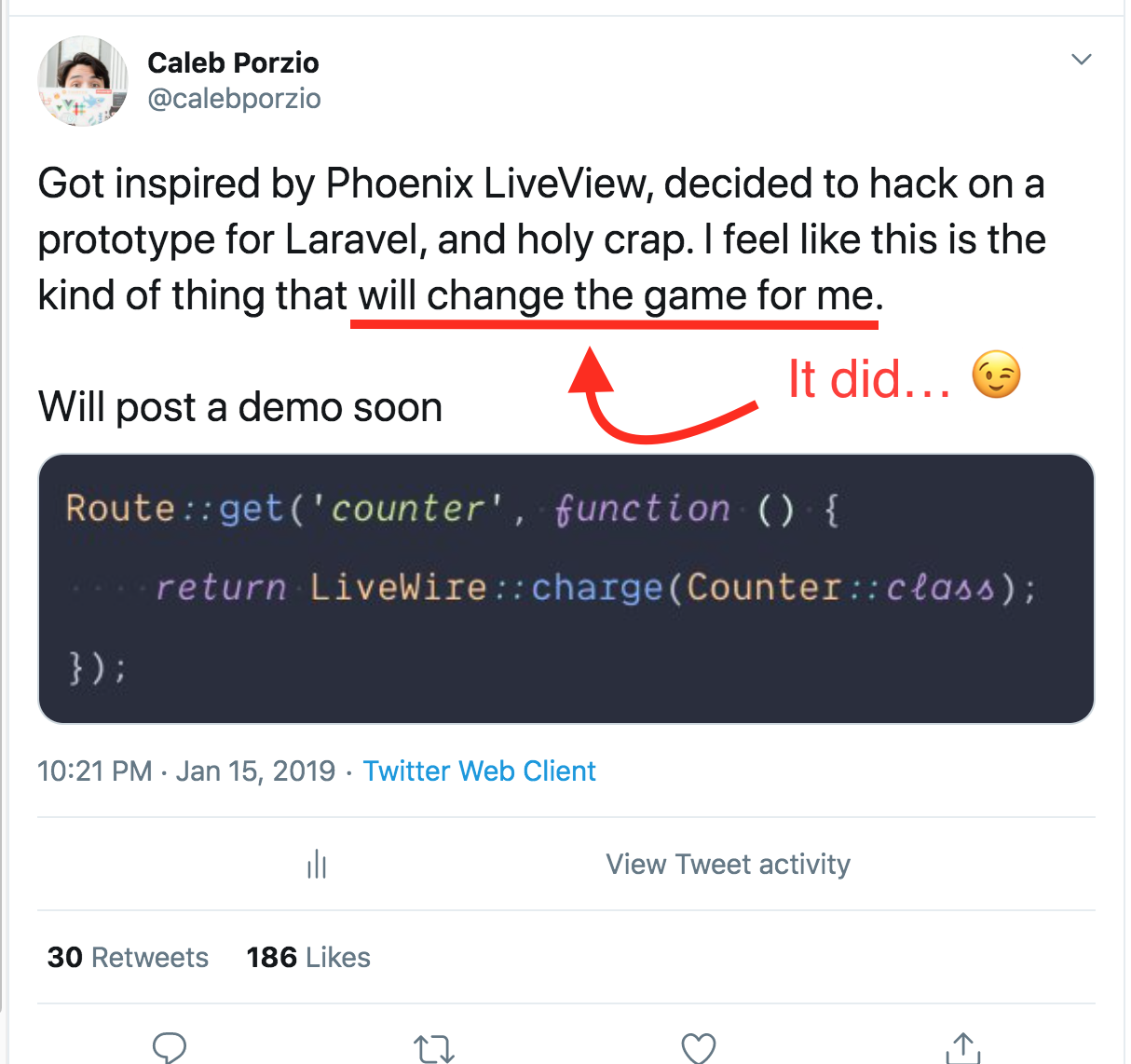Image resolution: width=1131 pixels, height=1064 pixels.
Task: Open the dropdown arrow near top right
Action: click(x=1082, y=59)
